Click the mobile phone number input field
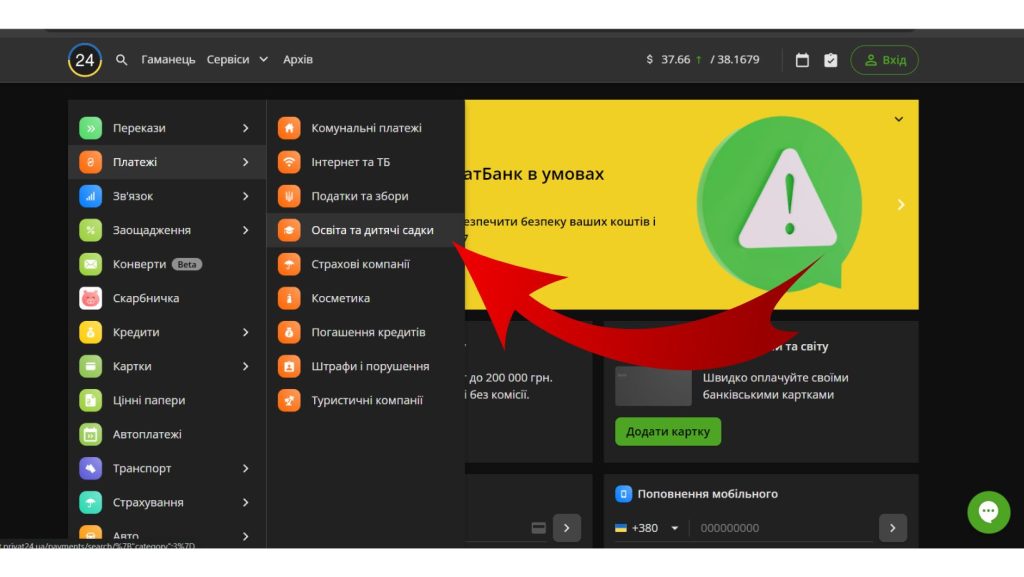 click(x=780, y=528)
